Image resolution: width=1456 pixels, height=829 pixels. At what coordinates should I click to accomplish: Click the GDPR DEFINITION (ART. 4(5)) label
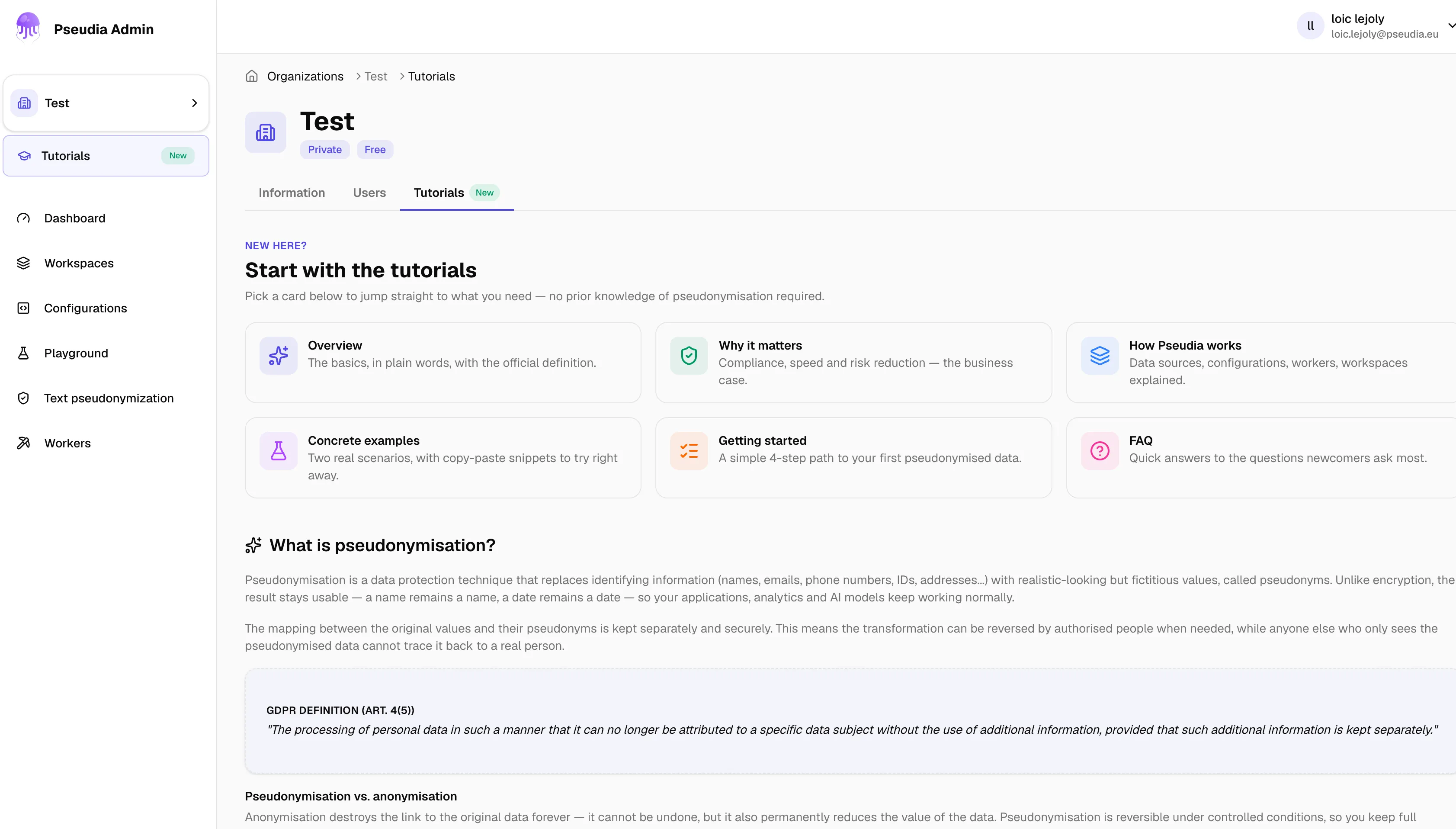tap(340, 710)
